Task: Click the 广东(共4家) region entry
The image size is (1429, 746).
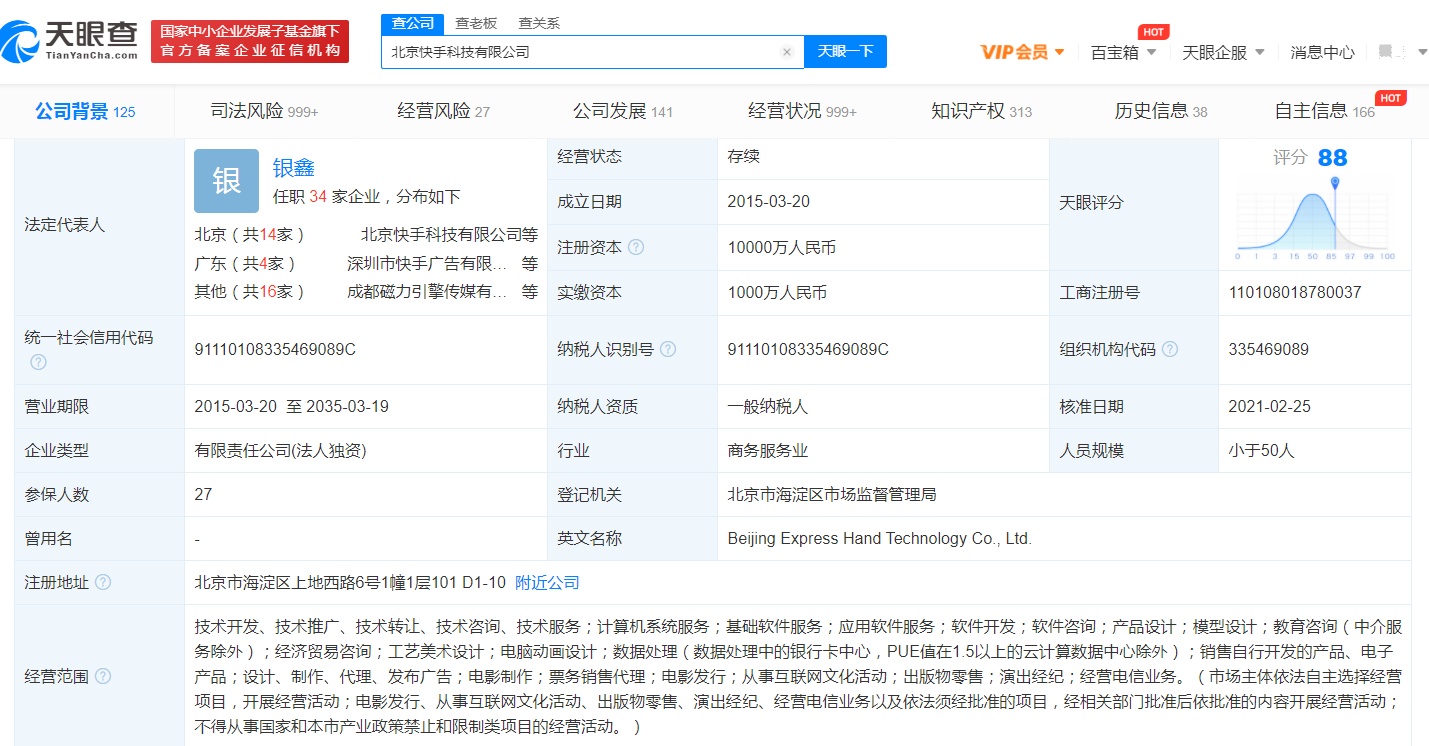Action: 245,263
